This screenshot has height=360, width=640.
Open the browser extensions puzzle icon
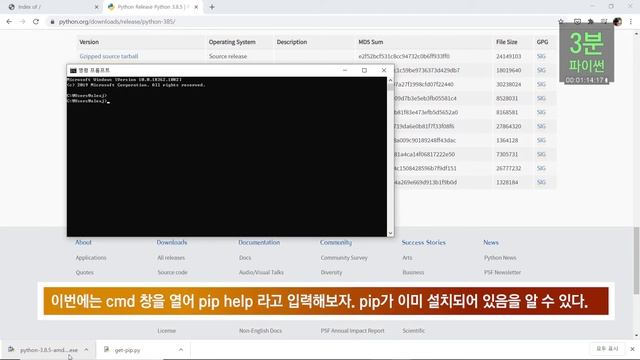pos(591,22)
